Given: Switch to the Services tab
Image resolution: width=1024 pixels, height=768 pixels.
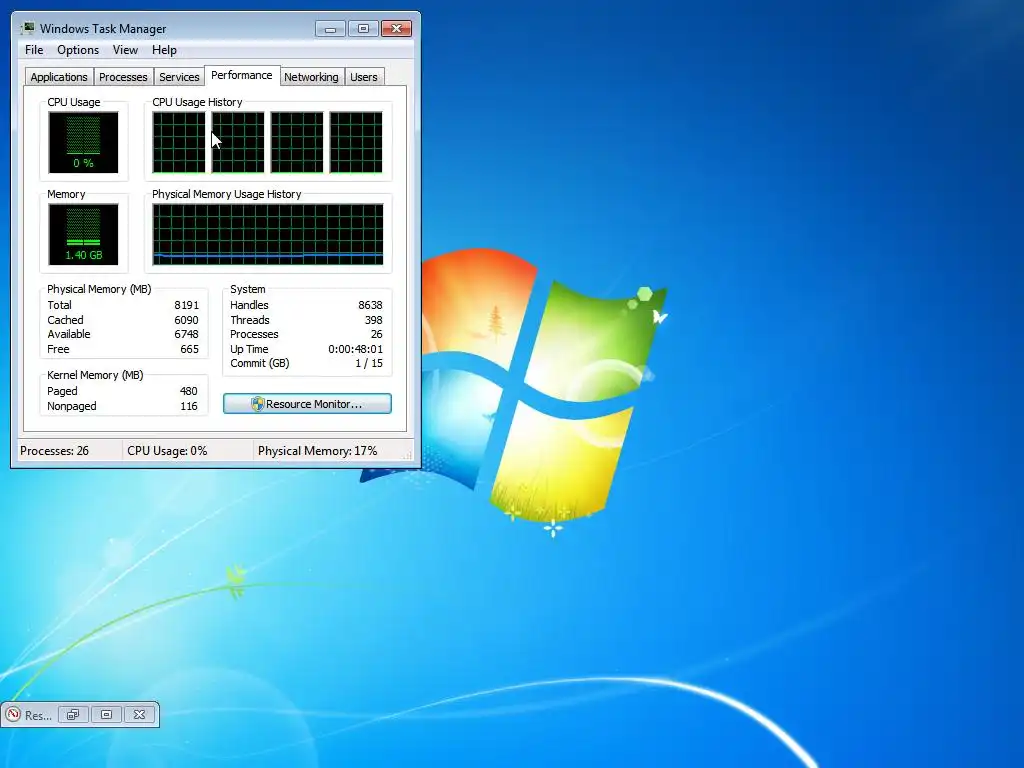Looking at the screenshot, I should [x=179, y=77].
